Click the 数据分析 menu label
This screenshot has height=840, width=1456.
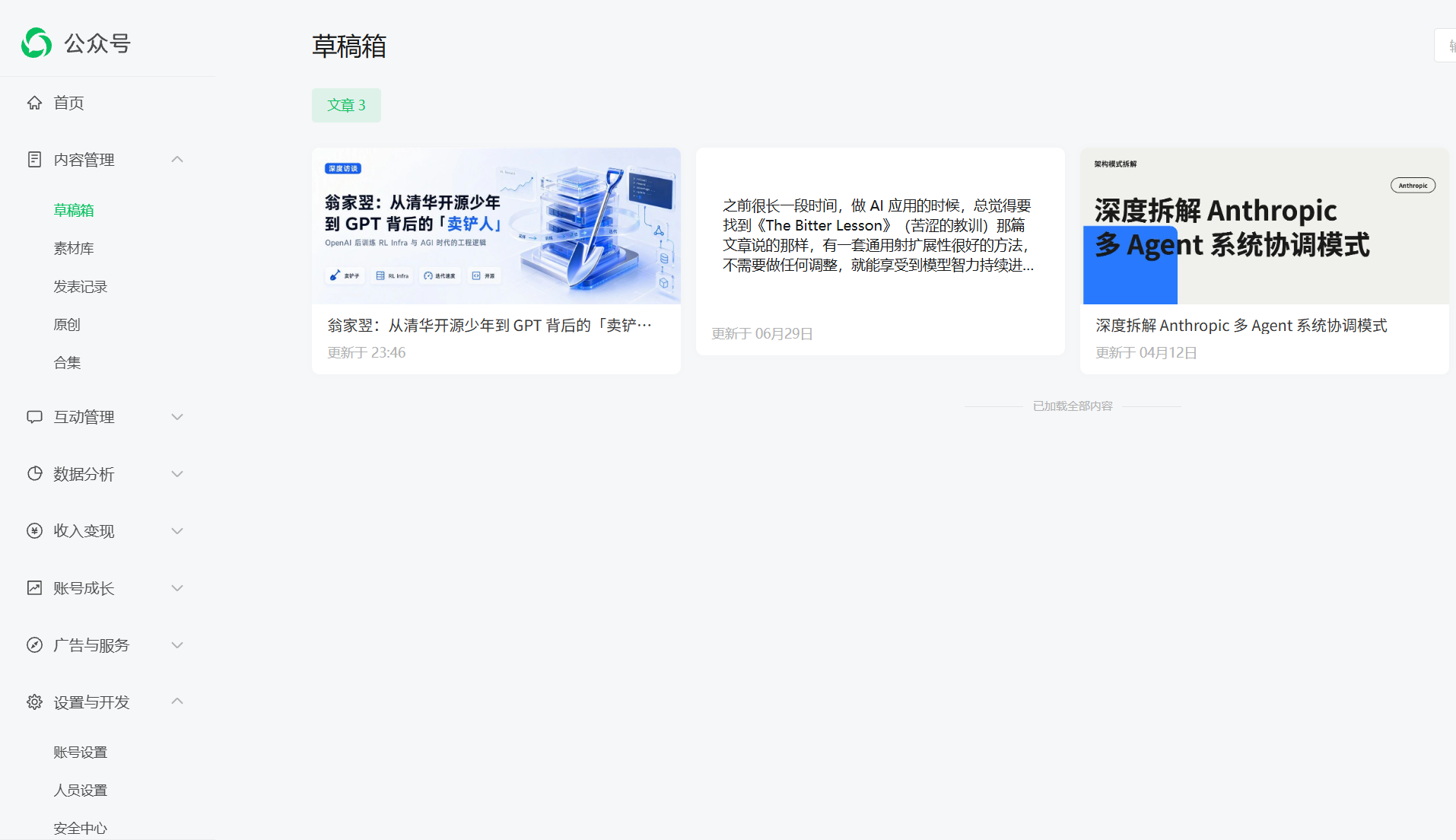[x=84, y=474]
